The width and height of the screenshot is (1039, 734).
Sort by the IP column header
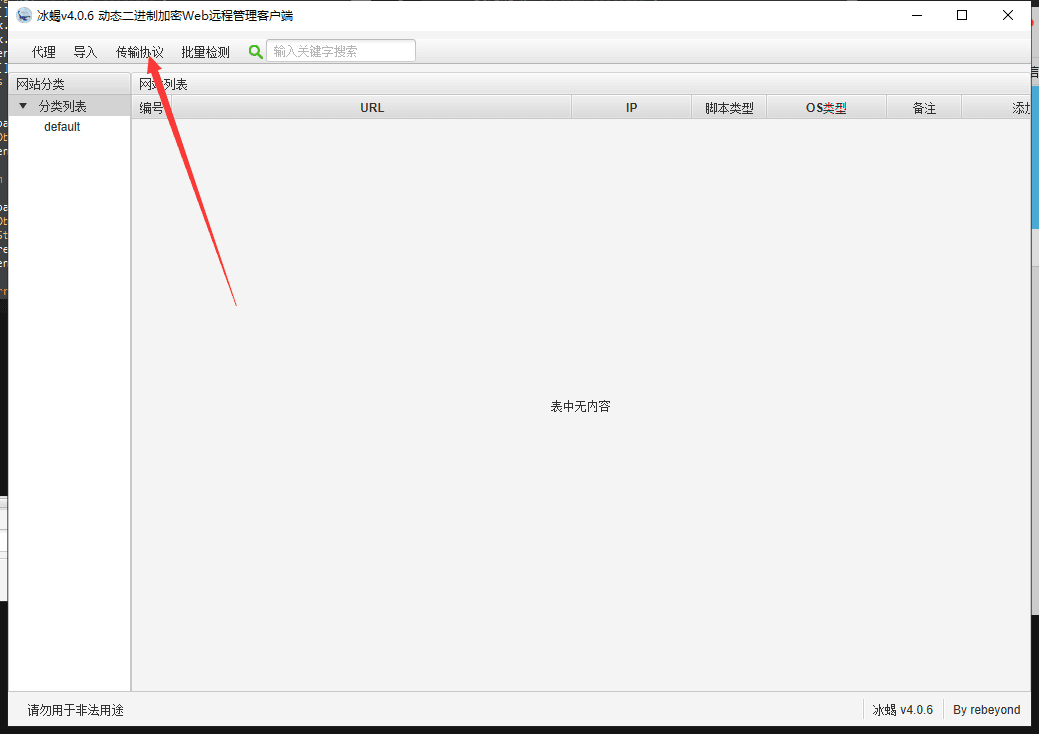(x=631, y=108)
